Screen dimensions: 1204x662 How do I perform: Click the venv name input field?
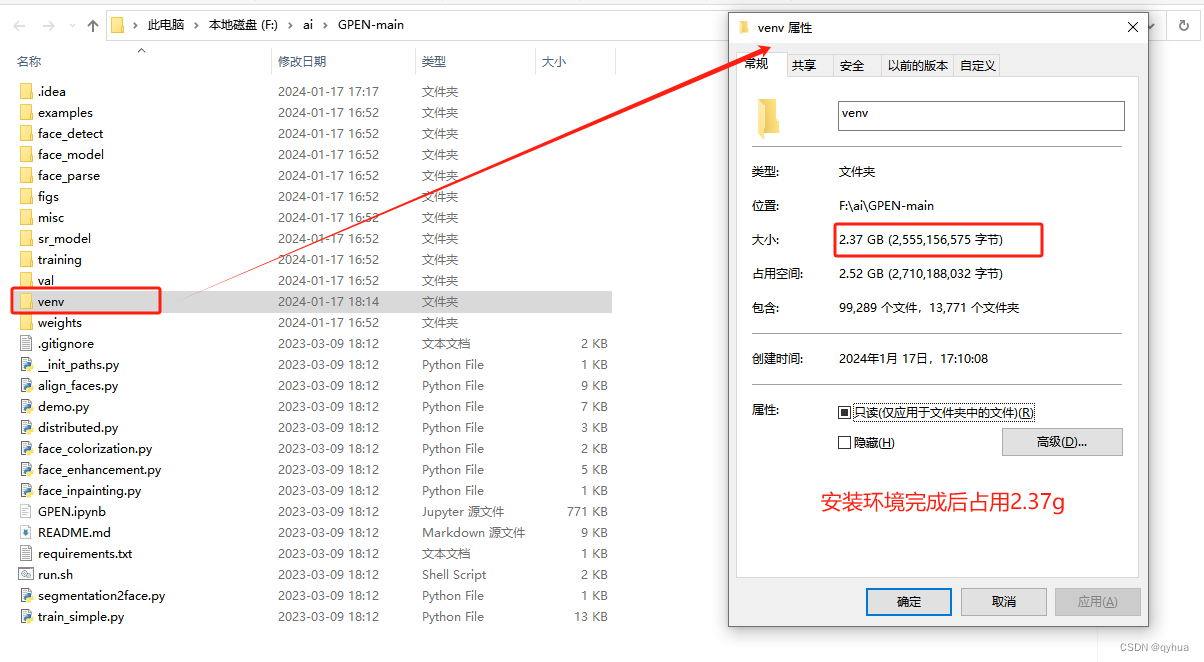pos(980,115)
